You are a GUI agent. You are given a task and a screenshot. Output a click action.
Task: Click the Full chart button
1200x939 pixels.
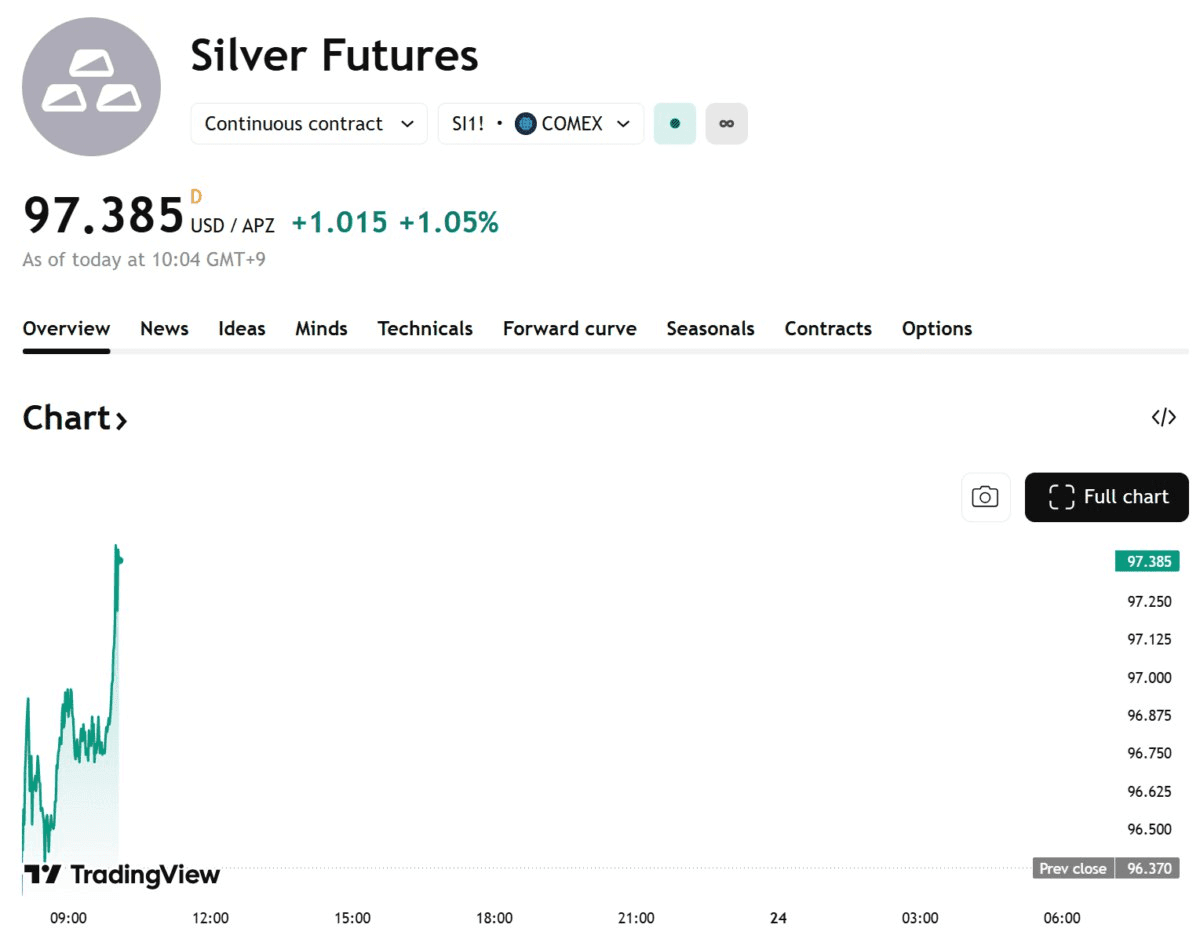[1107, 497]
